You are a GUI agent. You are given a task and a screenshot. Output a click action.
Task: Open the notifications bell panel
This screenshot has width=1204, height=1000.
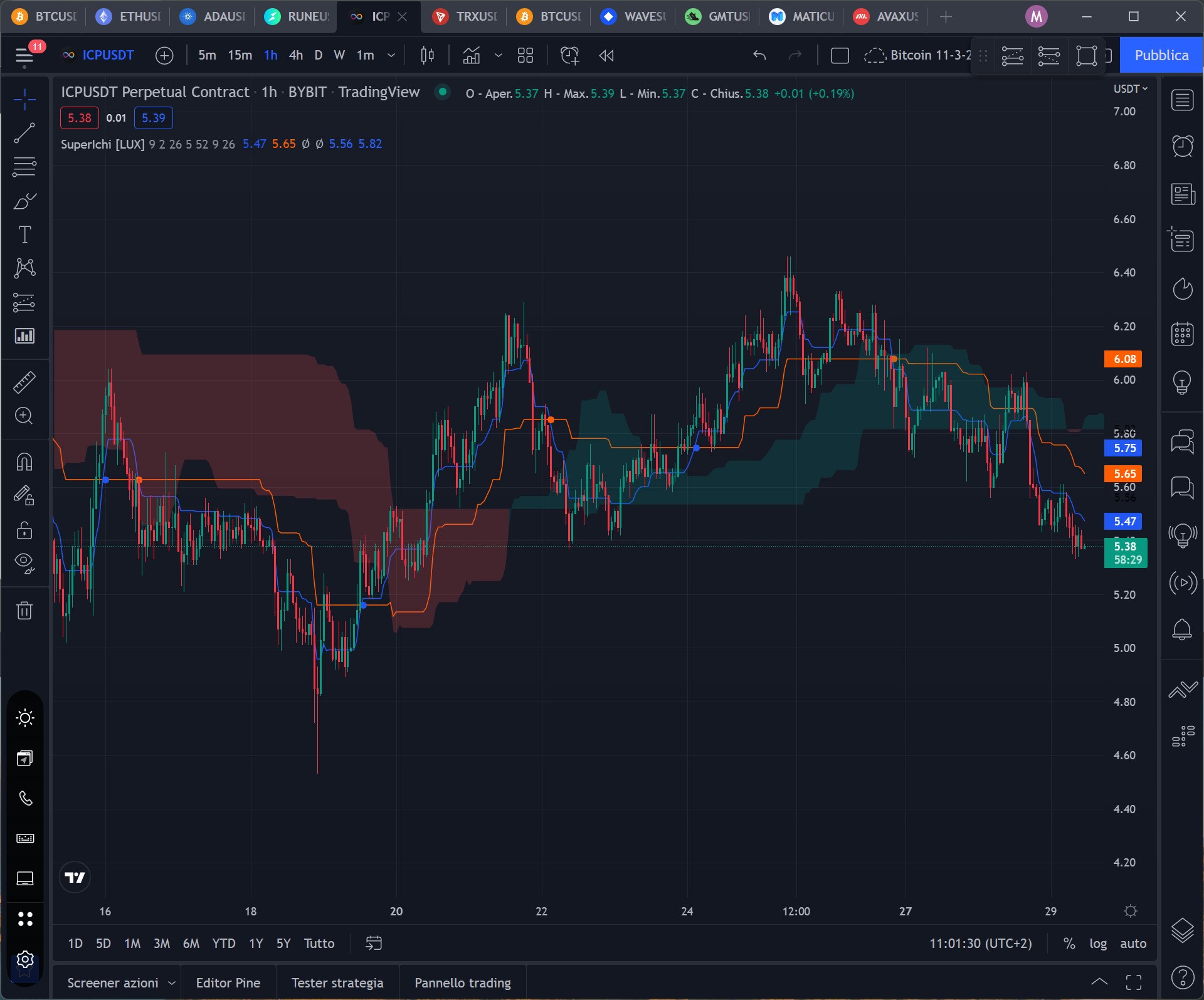tap(1183, 629)
